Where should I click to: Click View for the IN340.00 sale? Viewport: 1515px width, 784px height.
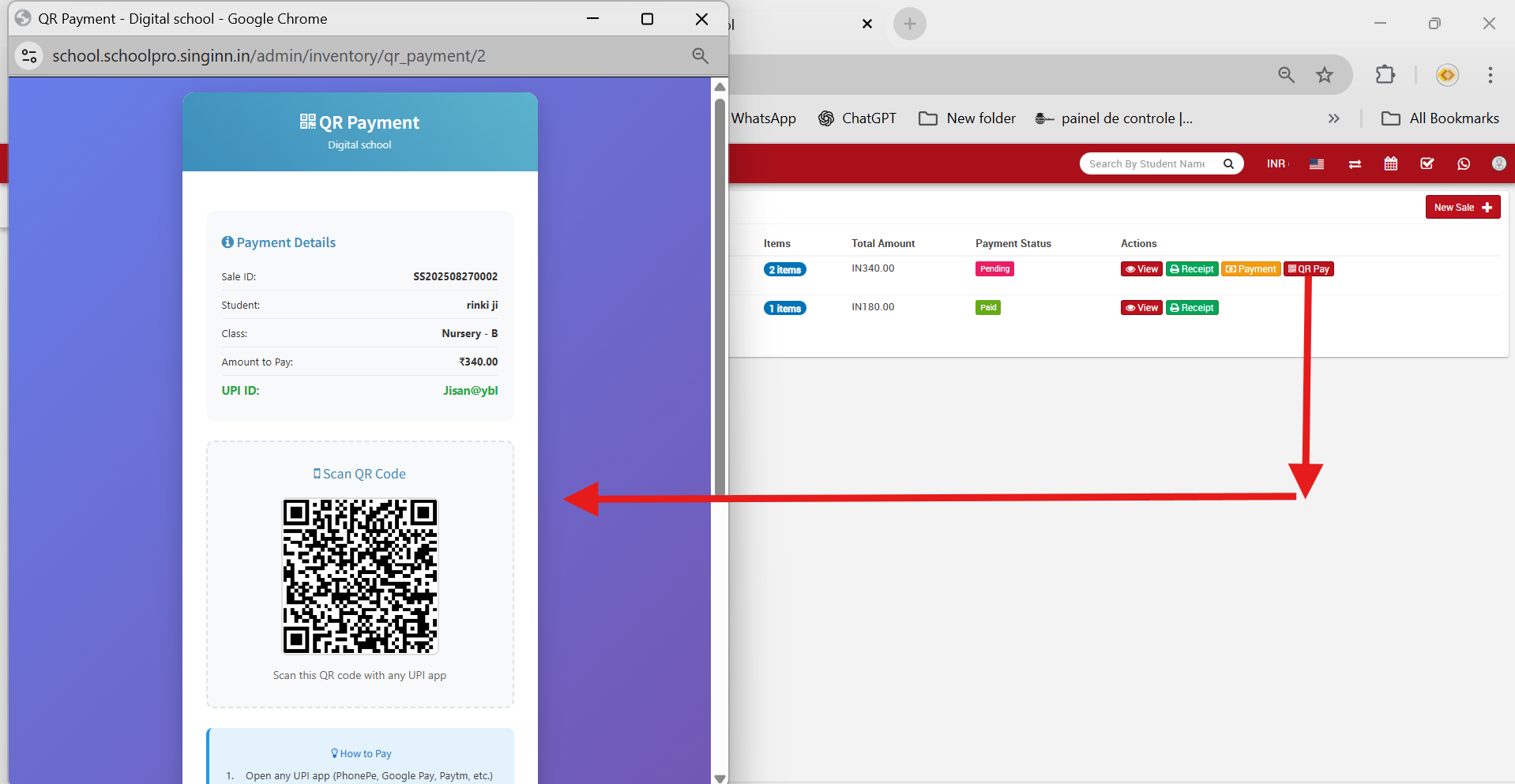click(1141, 269)
